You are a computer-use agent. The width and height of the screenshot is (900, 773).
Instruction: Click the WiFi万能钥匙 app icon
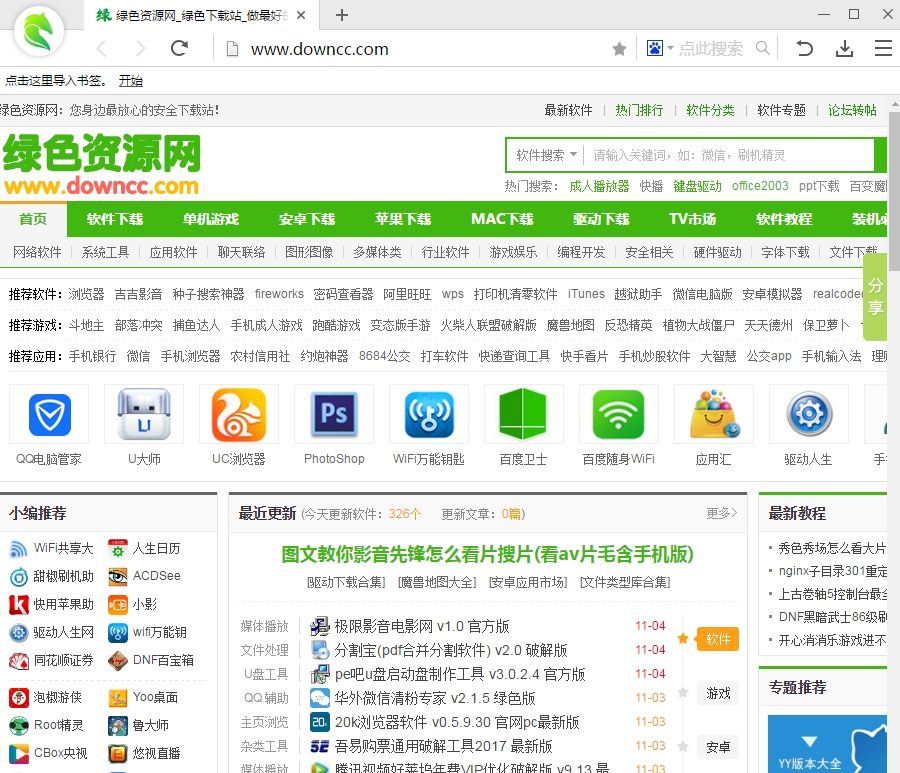428,415
